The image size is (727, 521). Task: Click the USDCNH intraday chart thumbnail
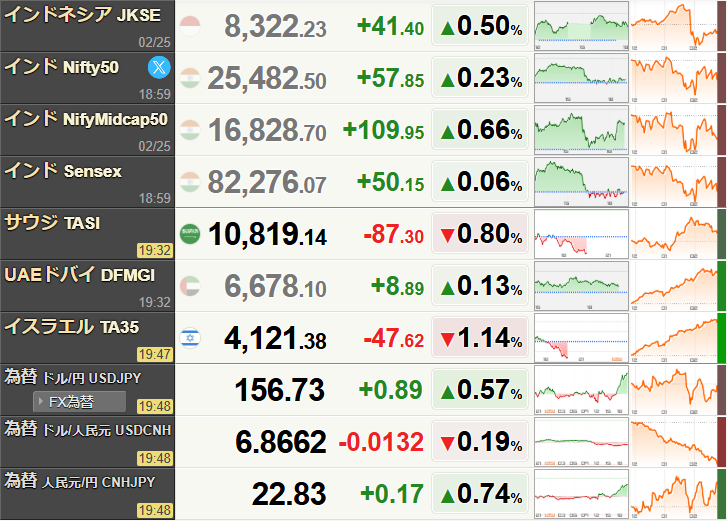(581, 441)
